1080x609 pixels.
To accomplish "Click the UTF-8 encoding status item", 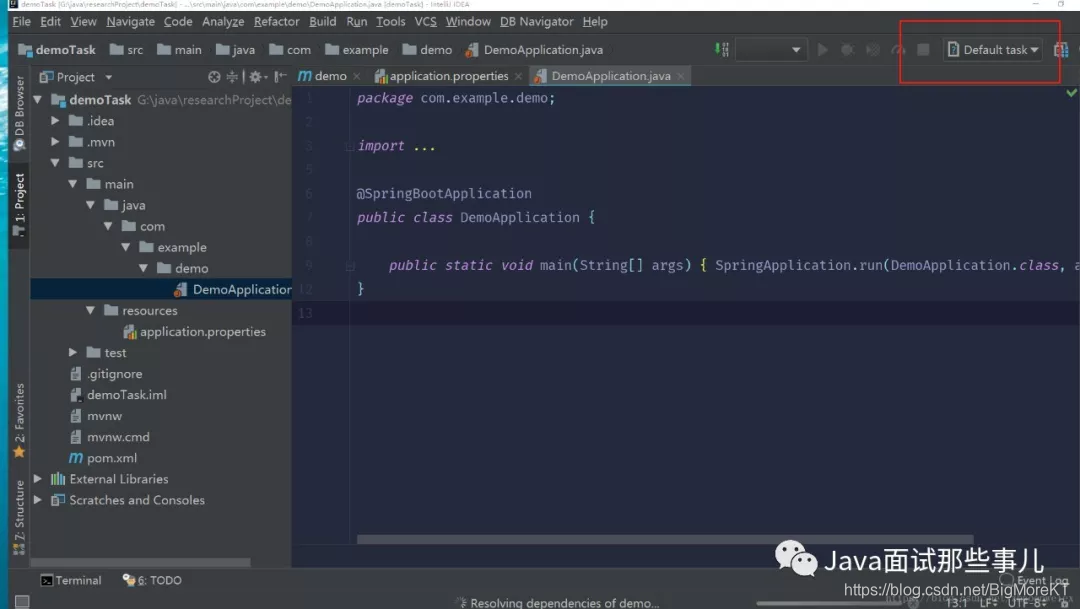I will (x=1027, y=603).
